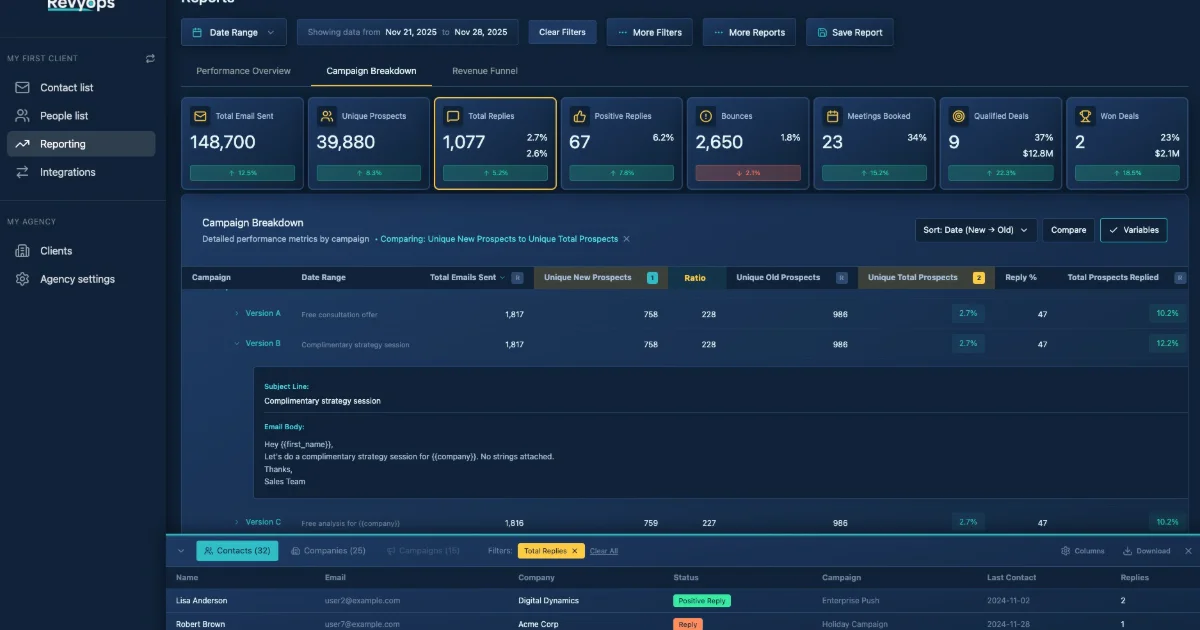Select the Campaign Breakdown tab
The height and width of the screenshot is (630, 1200).
click(371, 71)
